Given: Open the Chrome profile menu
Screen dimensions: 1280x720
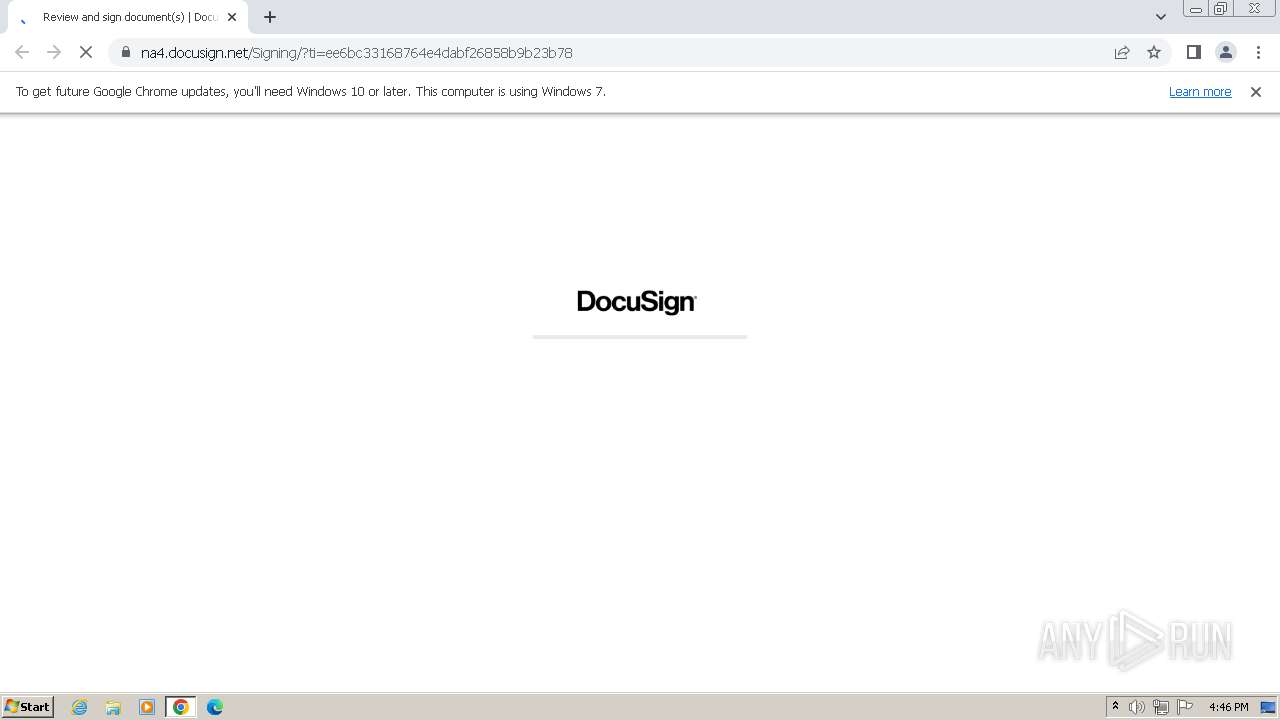Looking at the screenshot, I should (1225, 52).
